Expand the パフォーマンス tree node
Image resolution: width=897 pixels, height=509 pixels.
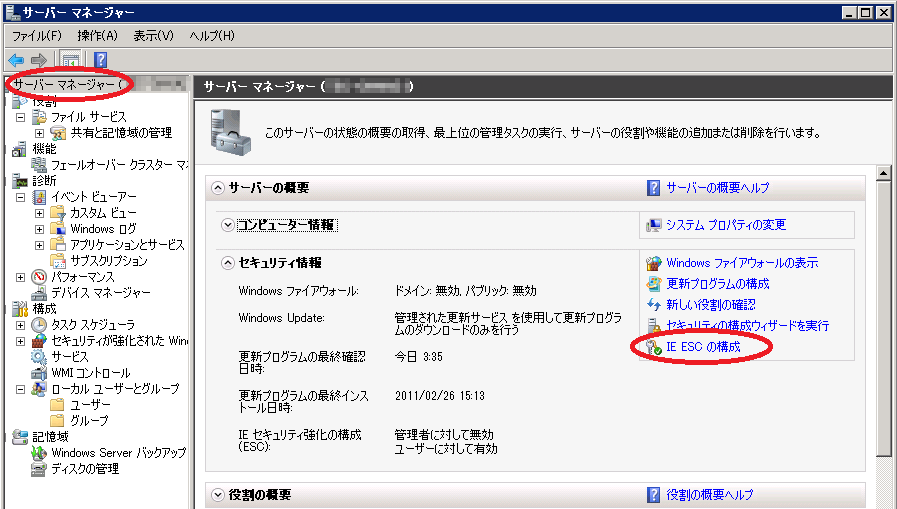click(x=21, y=277)
